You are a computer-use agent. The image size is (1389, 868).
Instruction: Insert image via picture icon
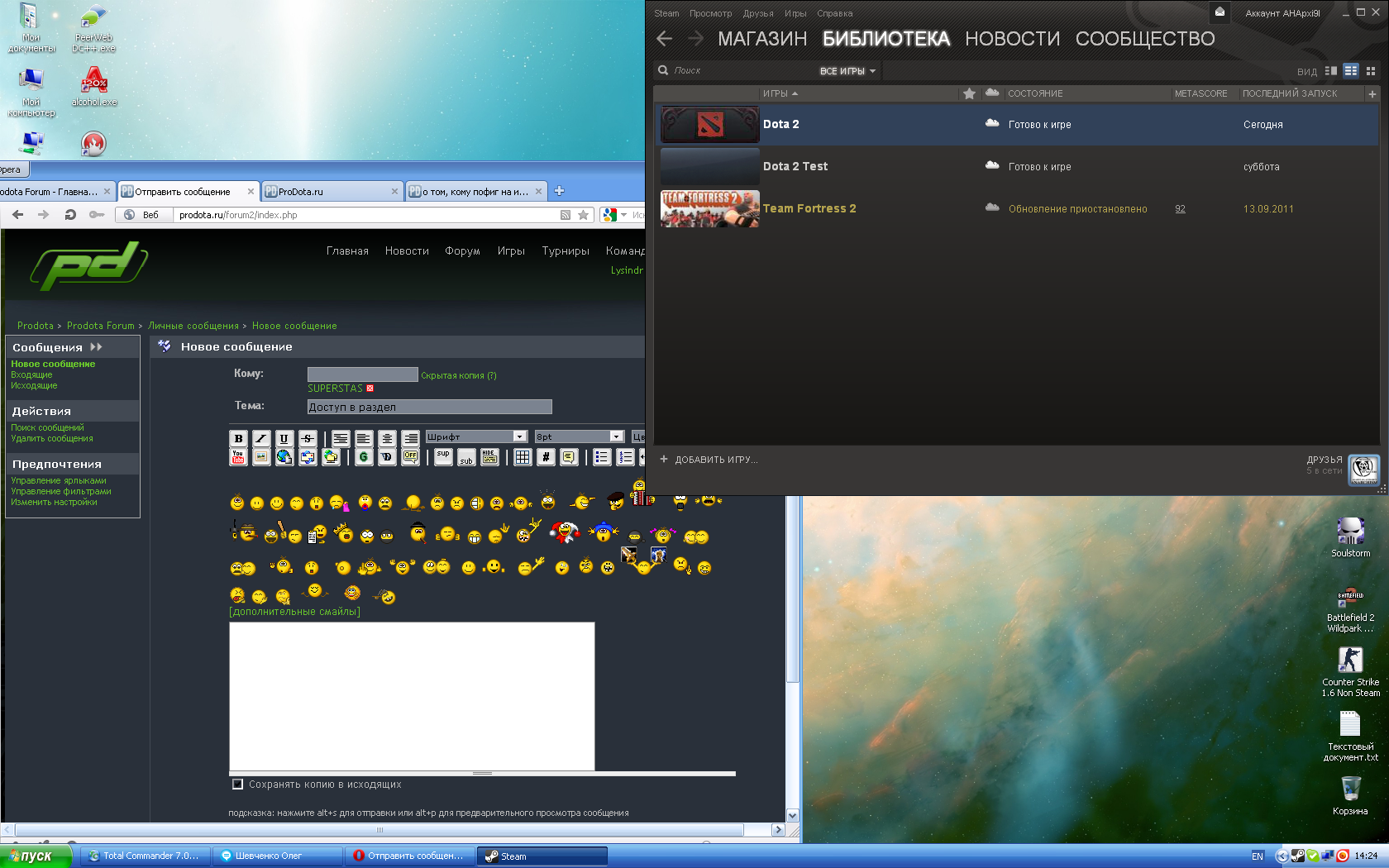tap(261, 457)
